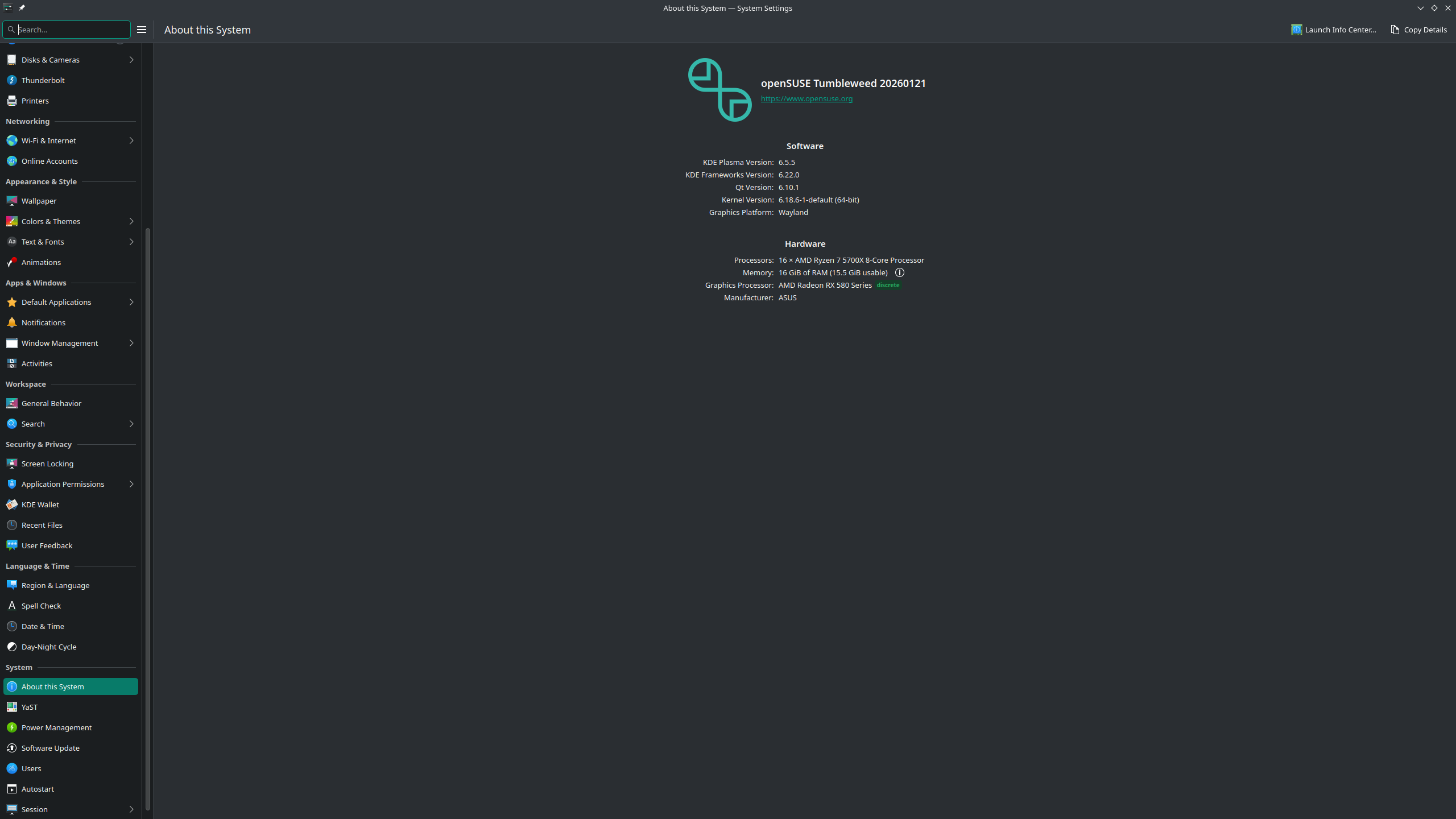The height and width of the screenshot is (819, 1456).
Task: Open the Printers settings icon
Action: tap(11, 101)
